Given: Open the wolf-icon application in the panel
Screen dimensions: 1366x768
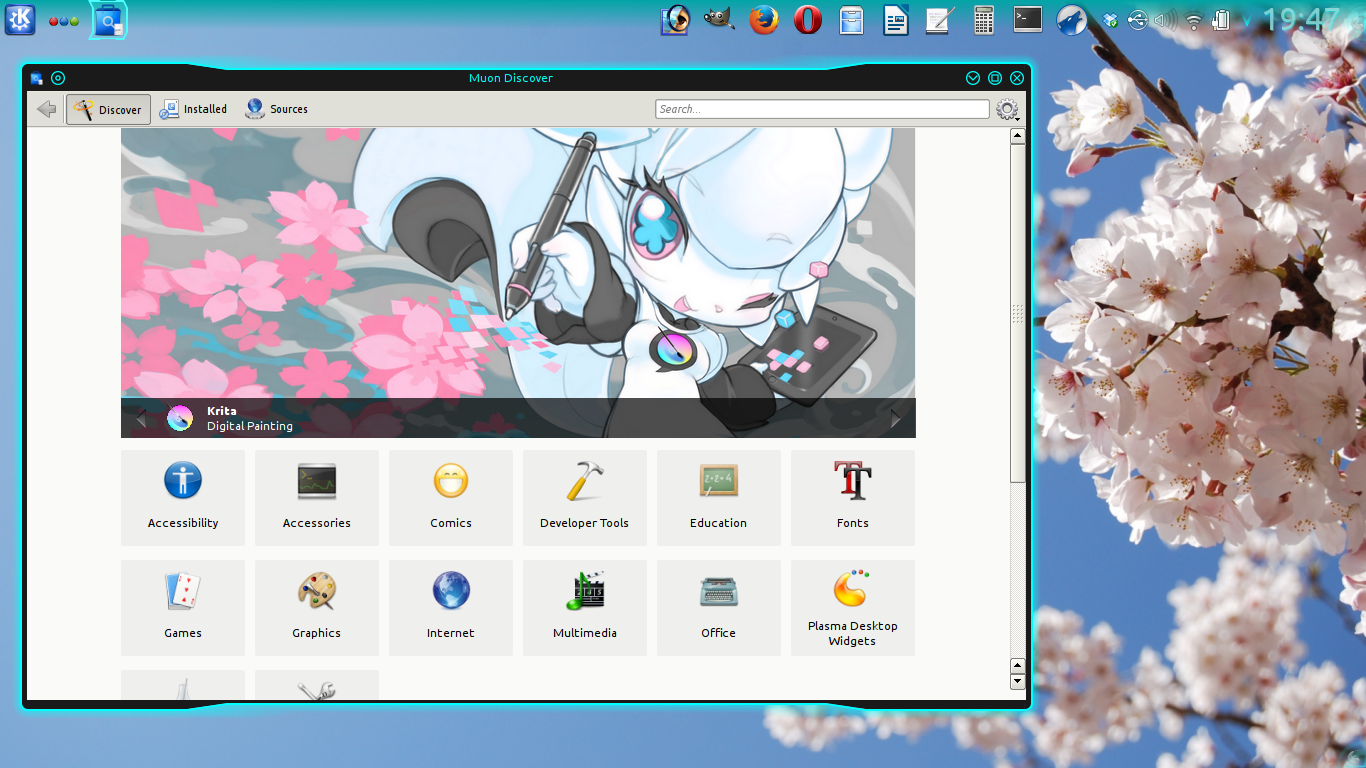Looking at the screenshot, I should tap(1072, 19).
